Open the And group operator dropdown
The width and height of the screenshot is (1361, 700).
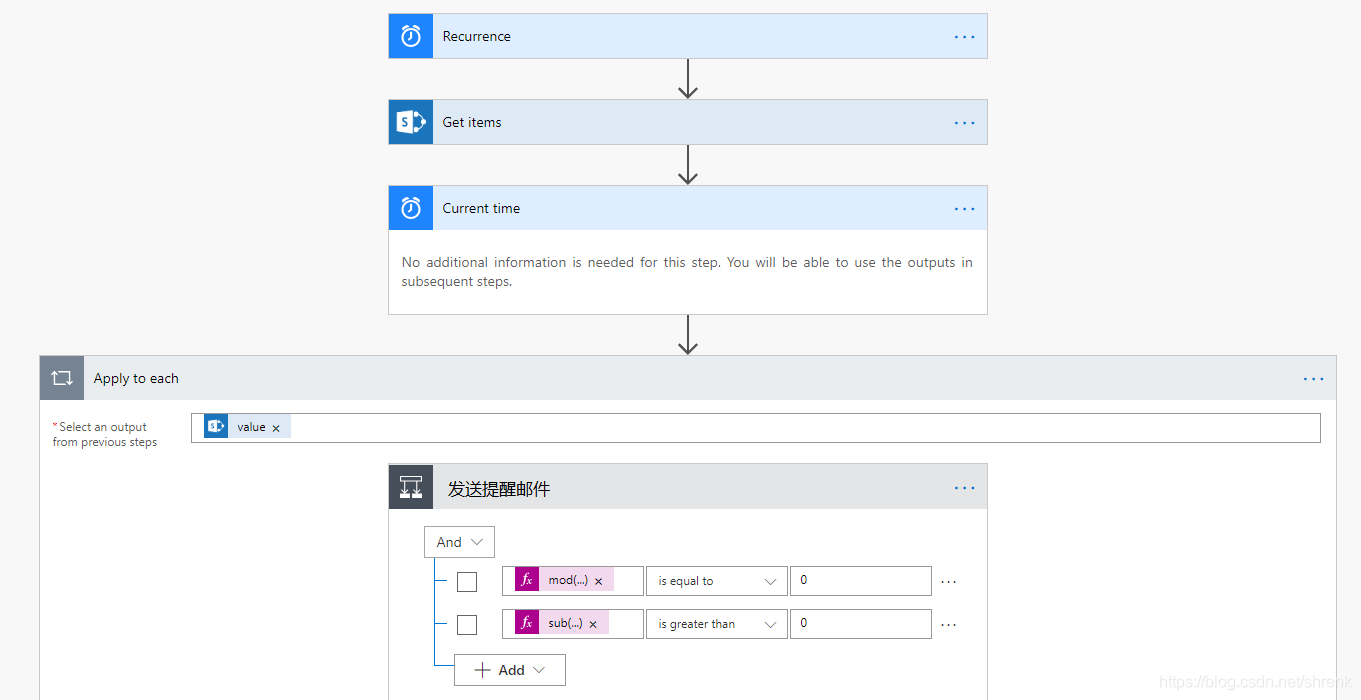[x=459, y=542]
